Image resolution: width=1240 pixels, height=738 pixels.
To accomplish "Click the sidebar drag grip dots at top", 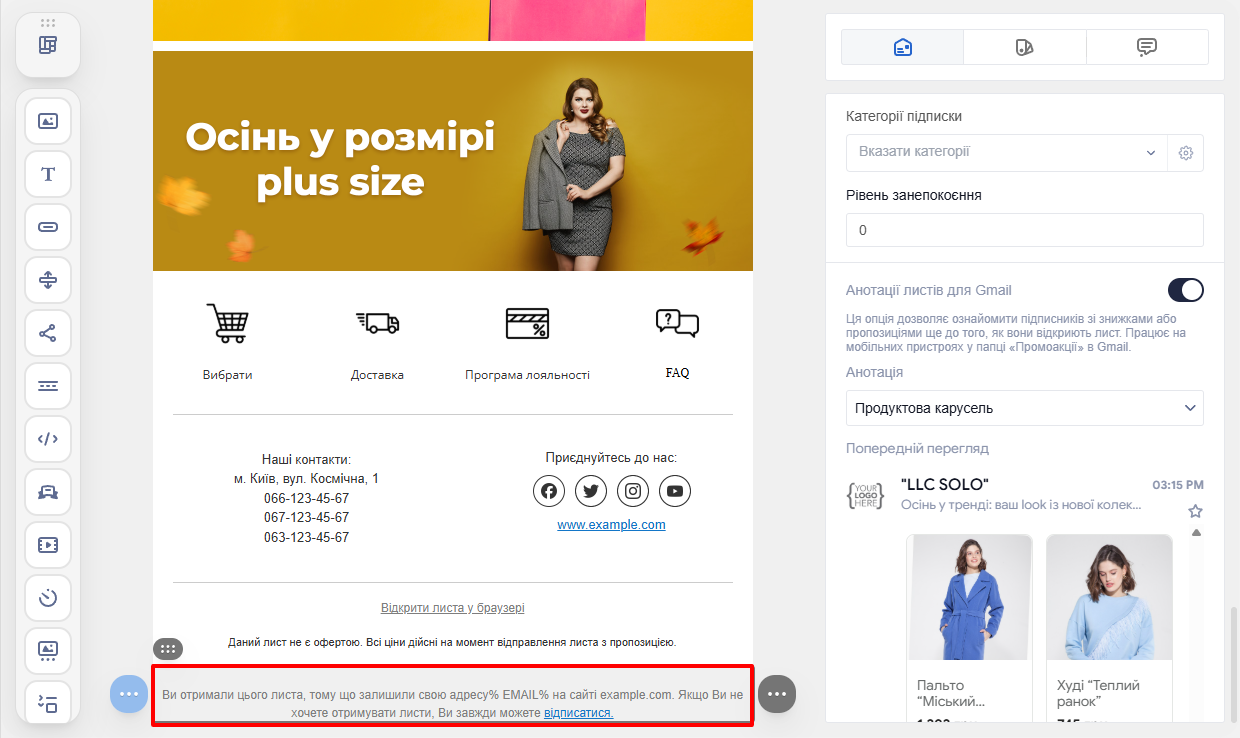I will coord(48,22).
